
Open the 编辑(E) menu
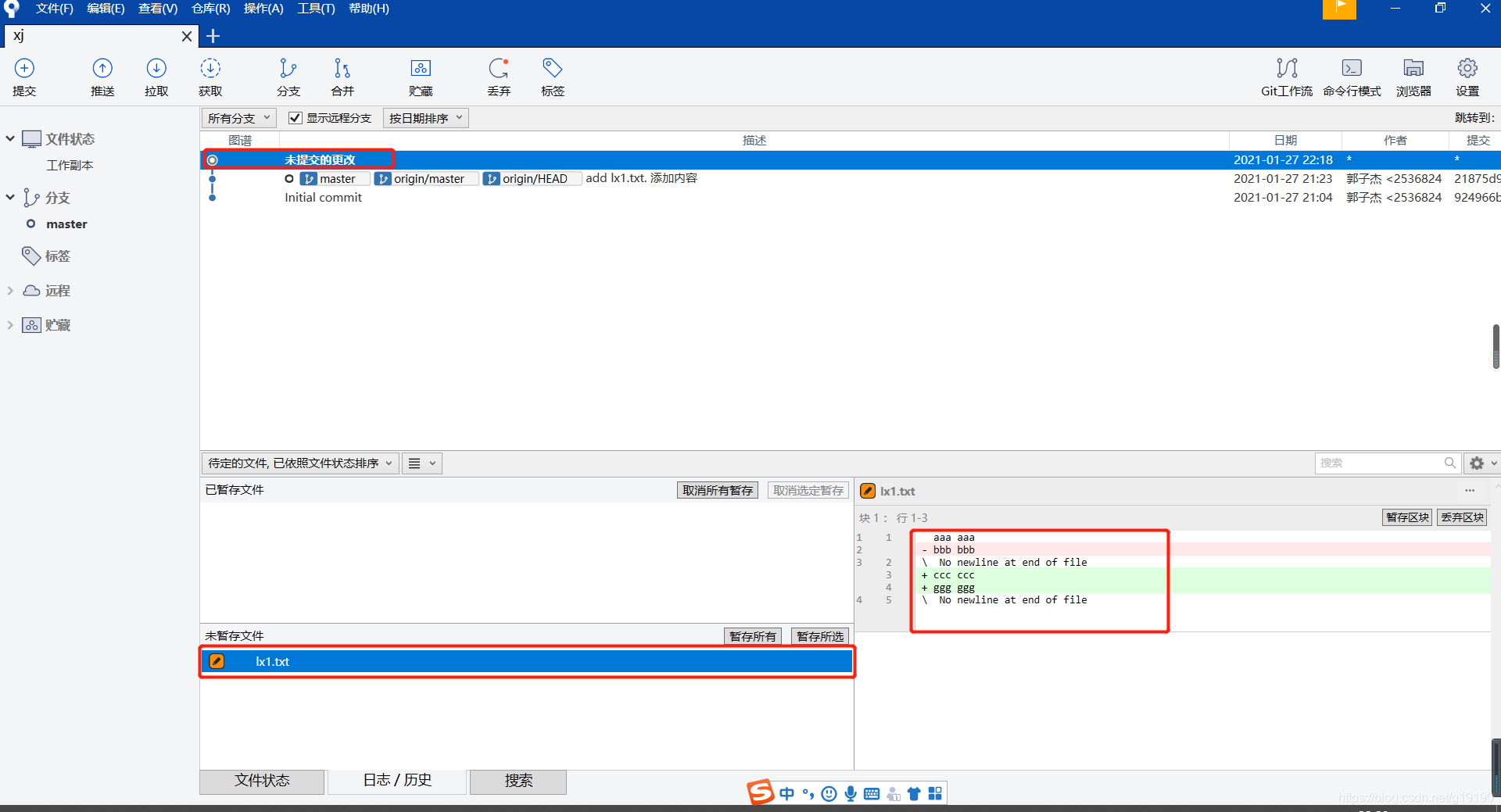106,9
